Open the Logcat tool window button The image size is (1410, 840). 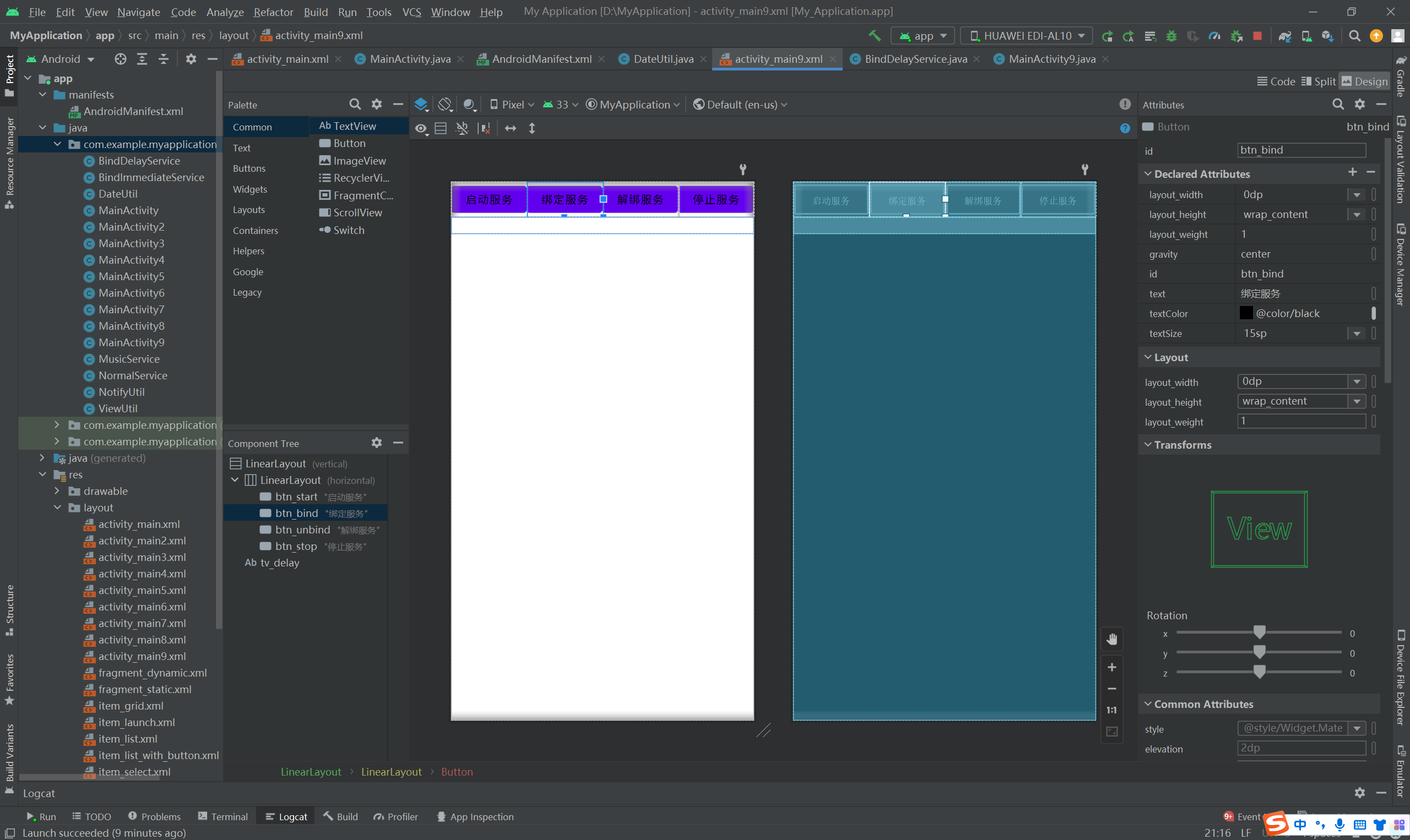[286, 817]
